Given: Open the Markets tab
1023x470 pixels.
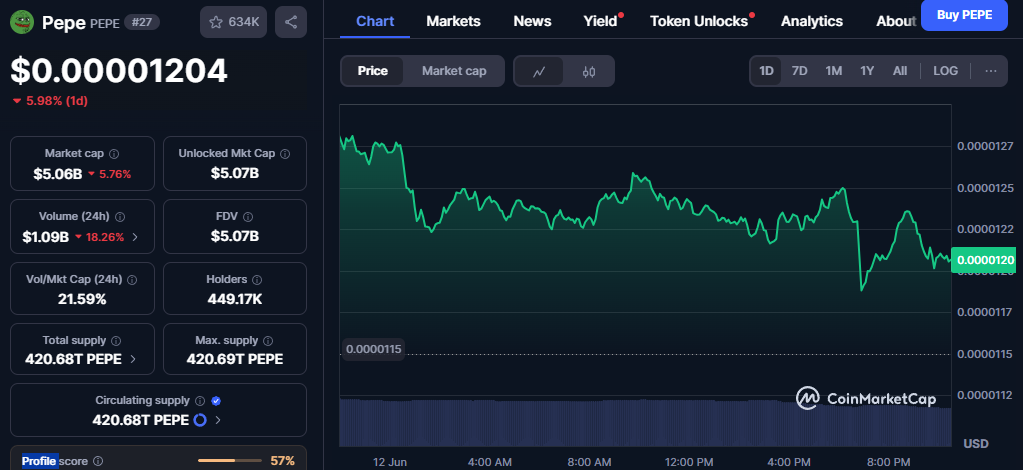Looking at the screenshot, I should click(453, 21).
